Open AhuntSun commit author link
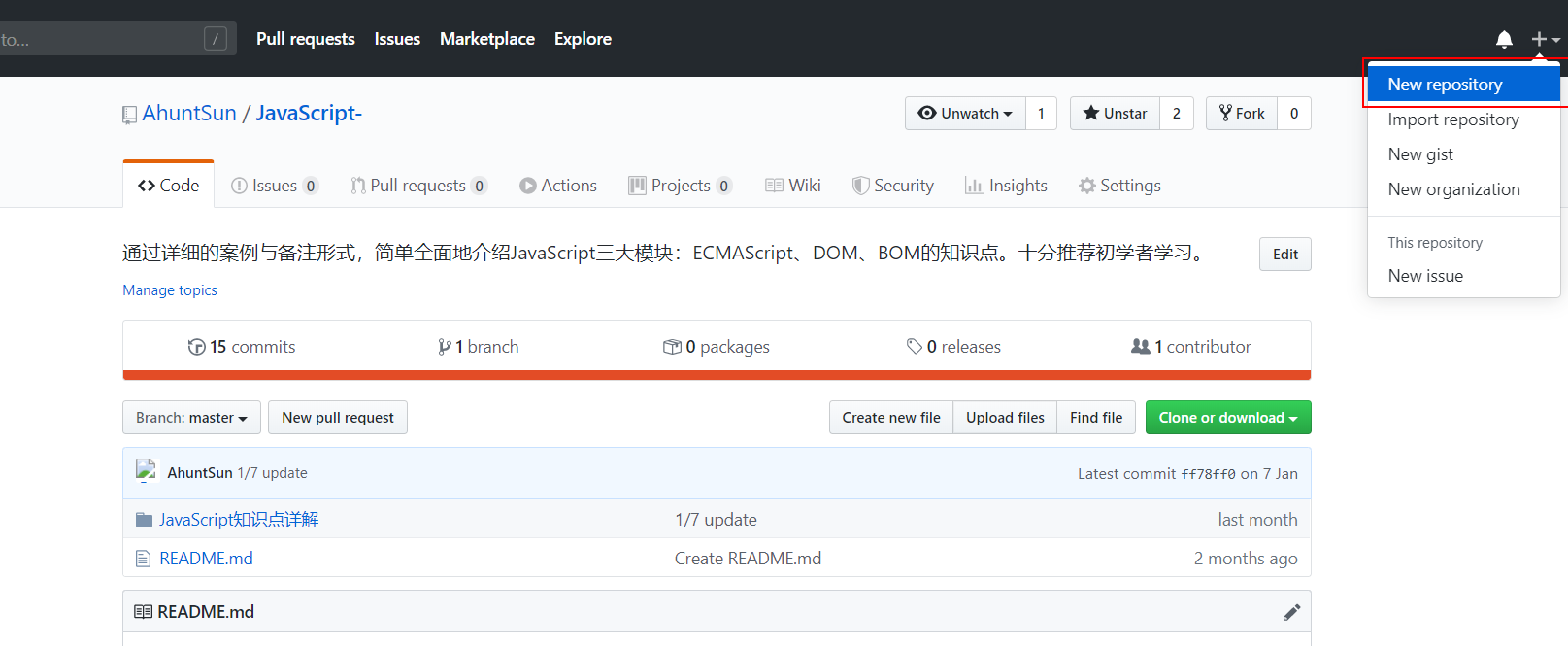1568x646 pixels. pyautogui.click(x=200, y=473)
